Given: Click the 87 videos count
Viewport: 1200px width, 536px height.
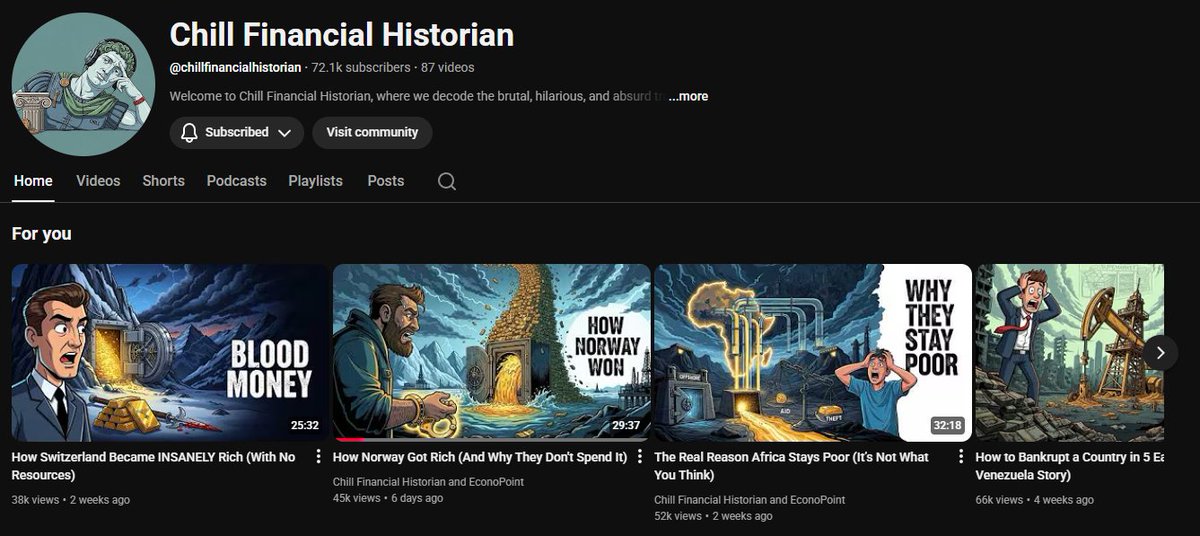Looking at the screenshot, I should click(447, 67).
